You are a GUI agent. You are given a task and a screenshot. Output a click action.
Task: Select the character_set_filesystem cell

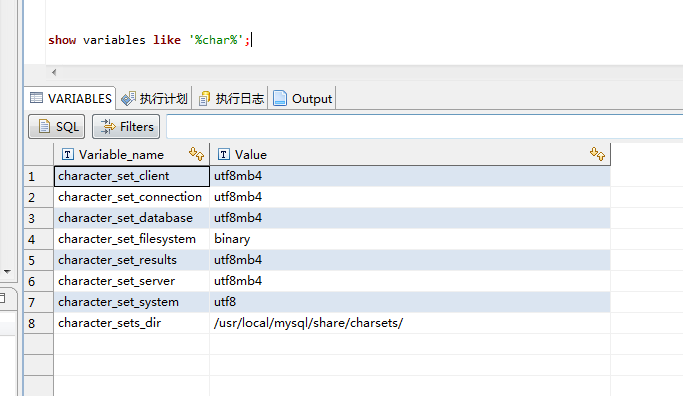coord(132,239)
